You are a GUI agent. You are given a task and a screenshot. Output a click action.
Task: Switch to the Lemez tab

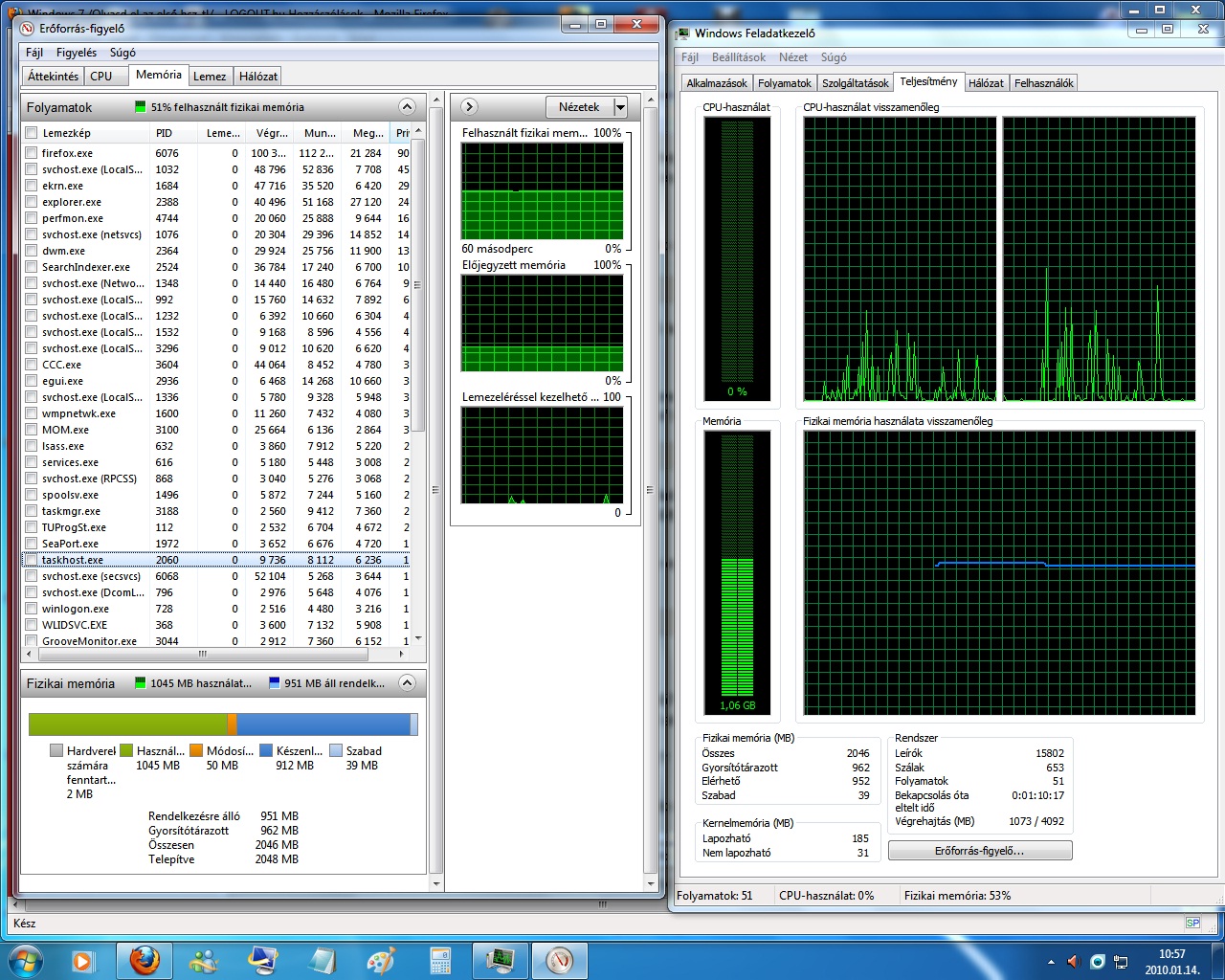(210, 77)
